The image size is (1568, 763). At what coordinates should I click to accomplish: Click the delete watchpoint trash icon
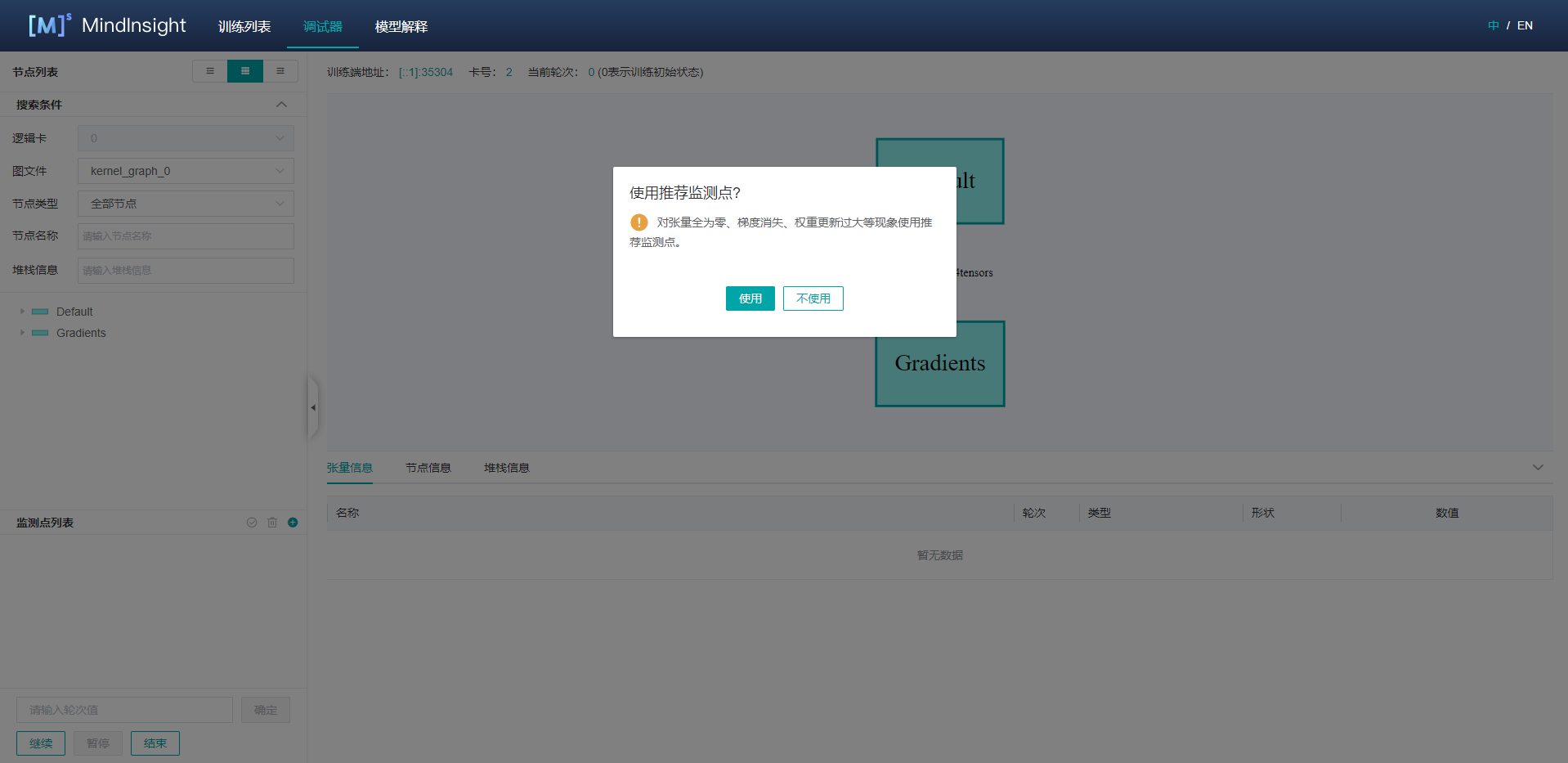(x=272, y=523)
